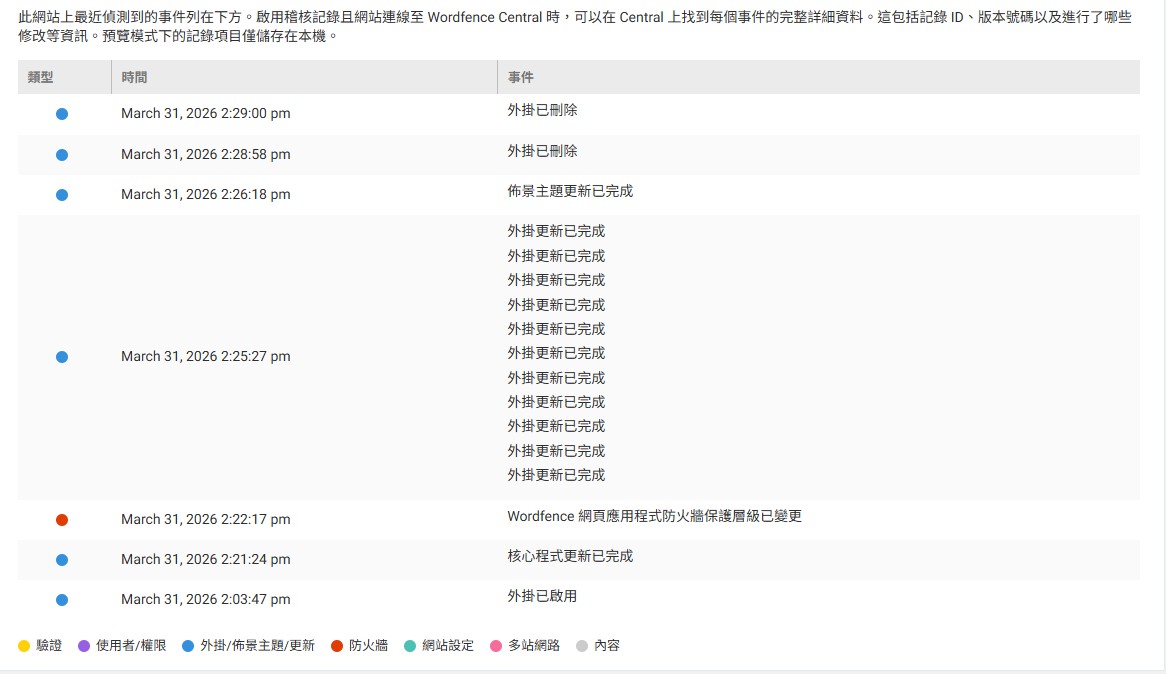1166x674 pixels.
Task: Click the purple 使用者/權限 legend dot
Action: tap(84, 646)
